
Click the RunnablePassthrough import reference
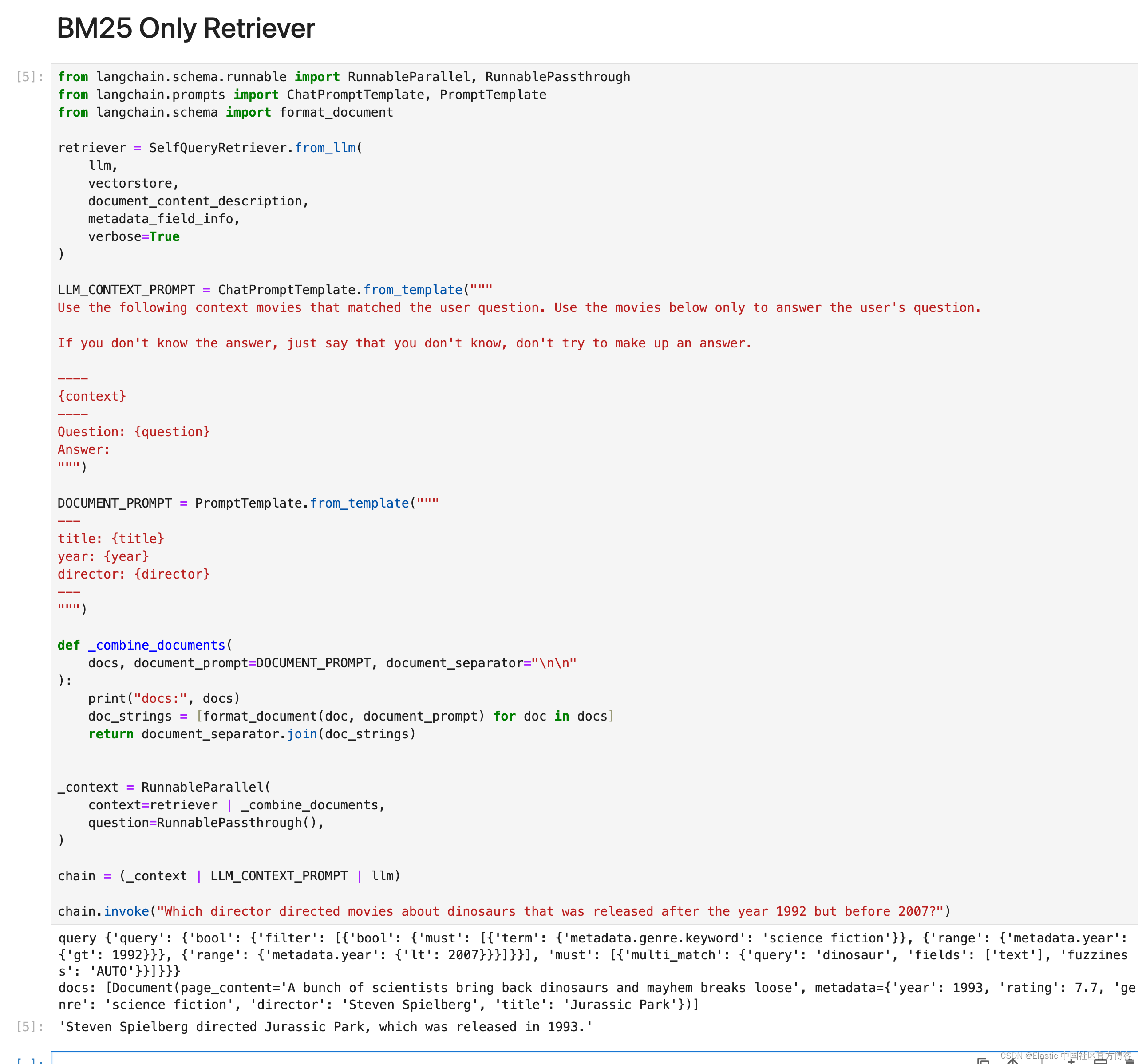(579, 77)
